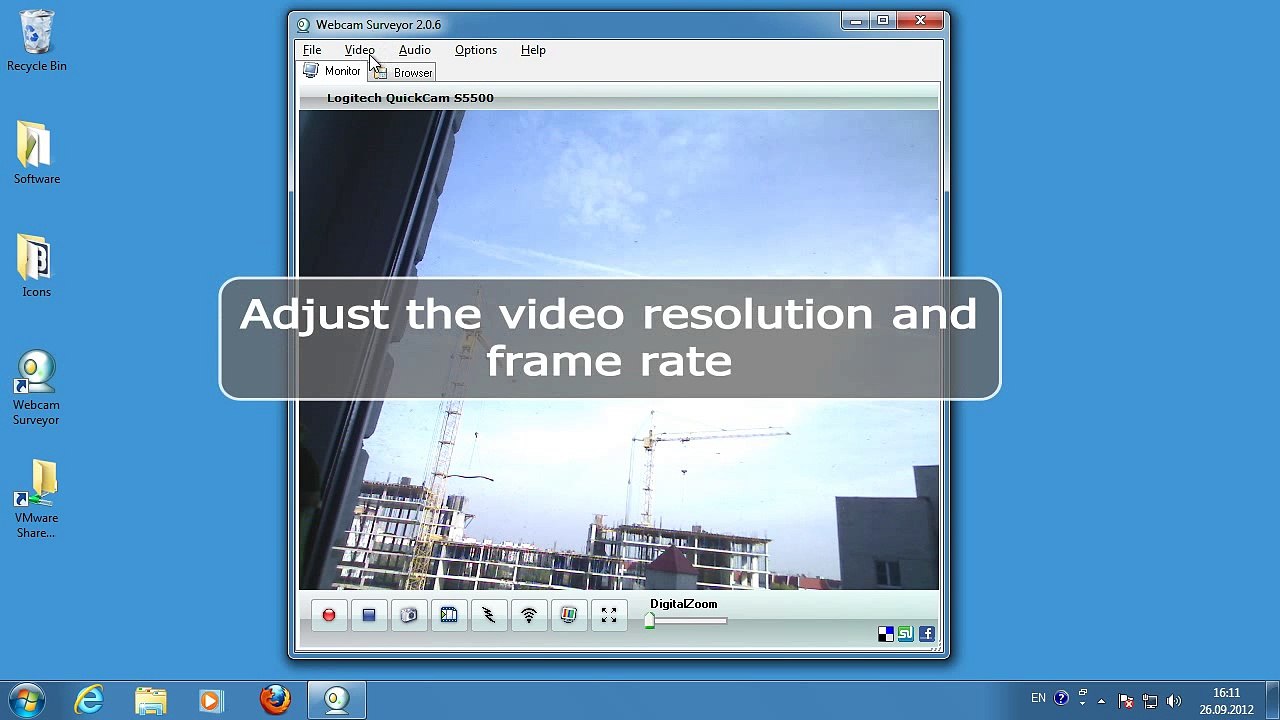Click the DigitalZoom slider track's far end
1280x720 pixels.
click(x=725, y=621)
